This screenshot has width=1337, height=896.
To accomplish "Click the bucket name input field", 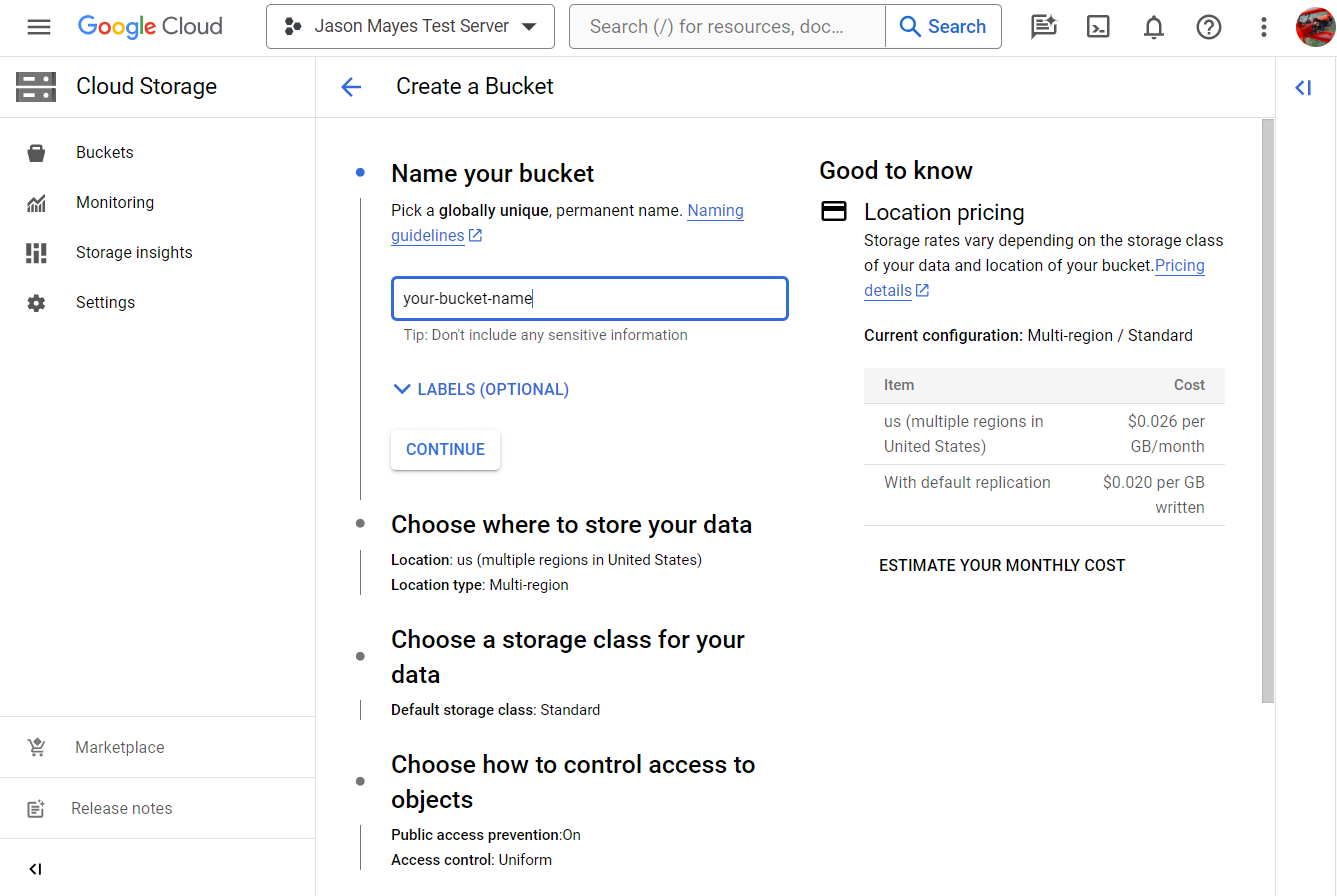I will tap(589, 298).
